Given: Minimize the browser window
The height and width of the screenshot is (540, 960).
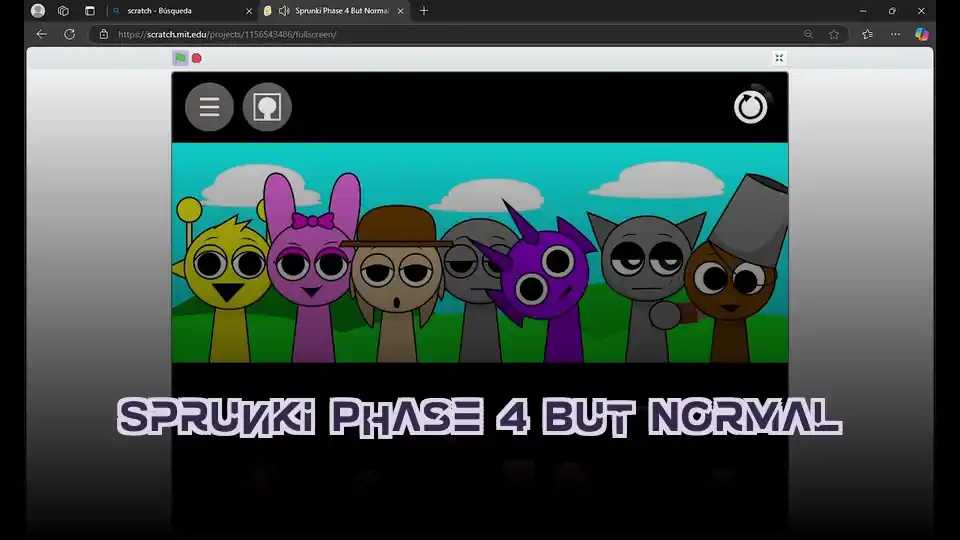Looking at the screenshot, I should coord(863,11).
